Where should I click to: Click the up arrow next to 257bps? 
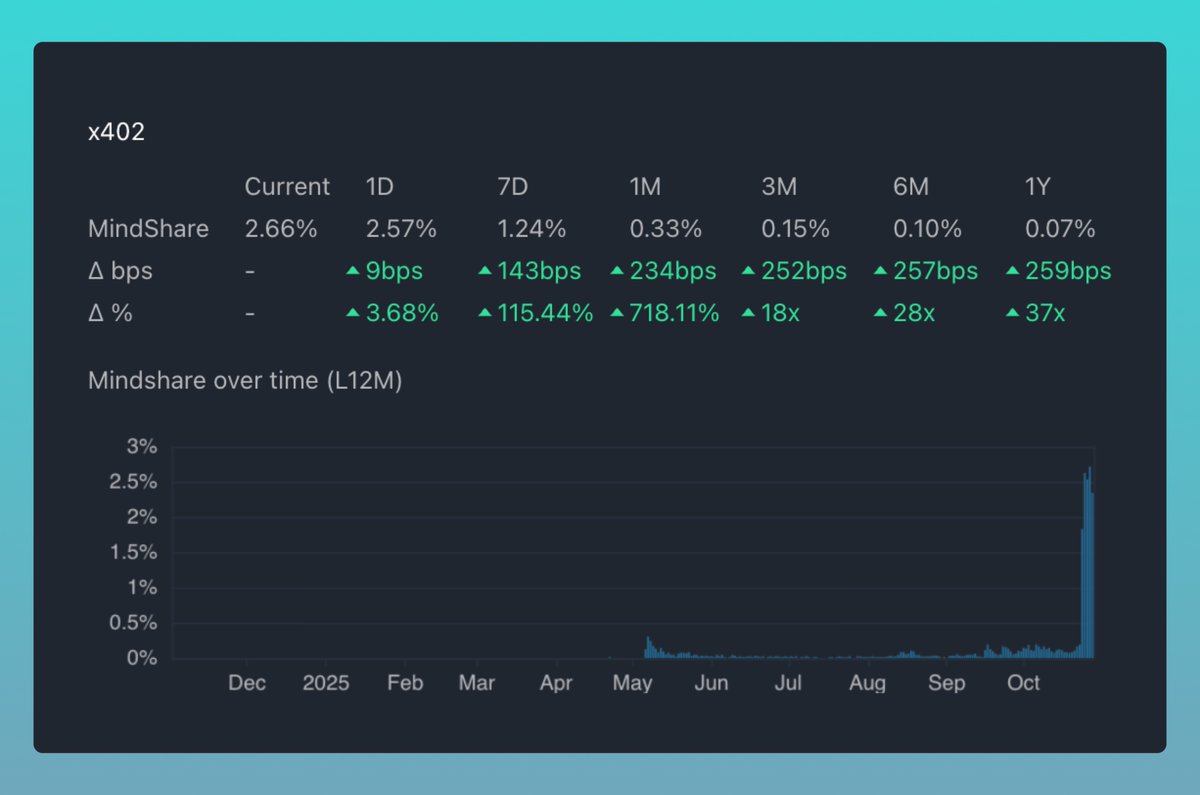point(880,271)
